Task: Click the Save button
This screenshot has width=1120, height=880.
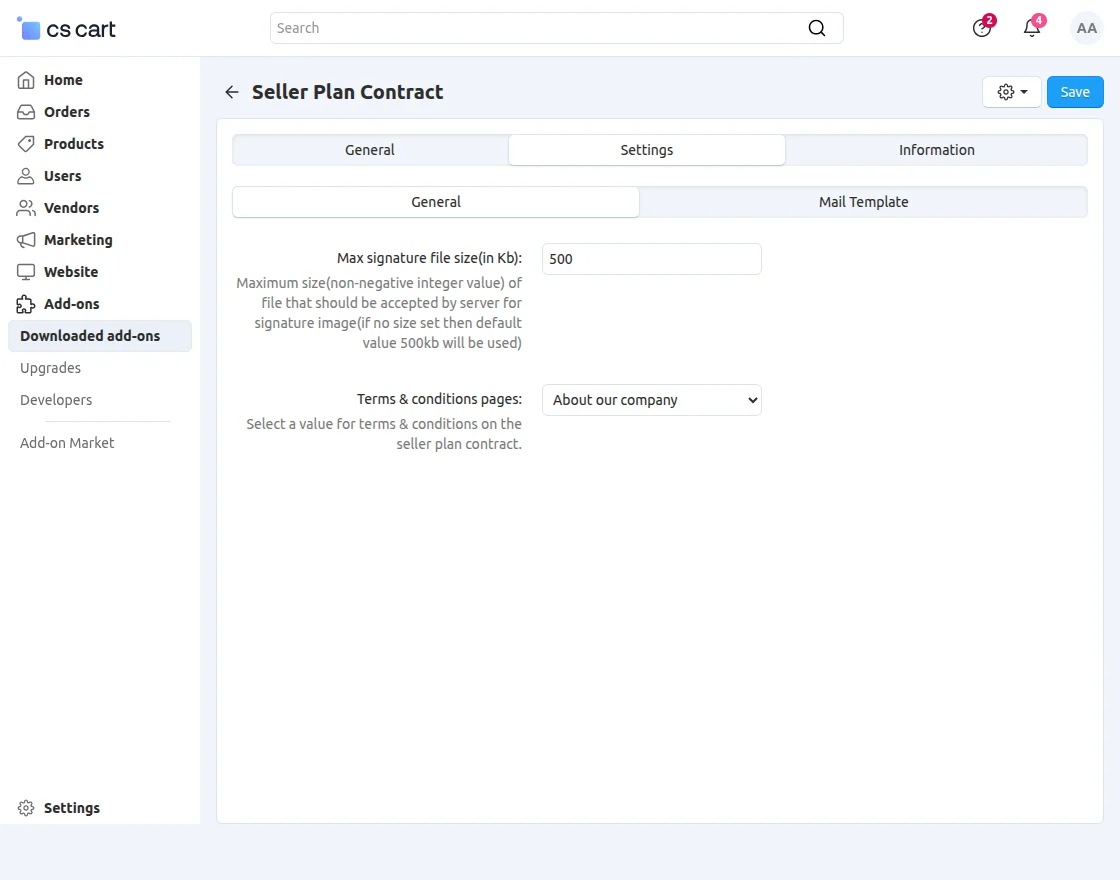Action: [x=1075, y=91]
